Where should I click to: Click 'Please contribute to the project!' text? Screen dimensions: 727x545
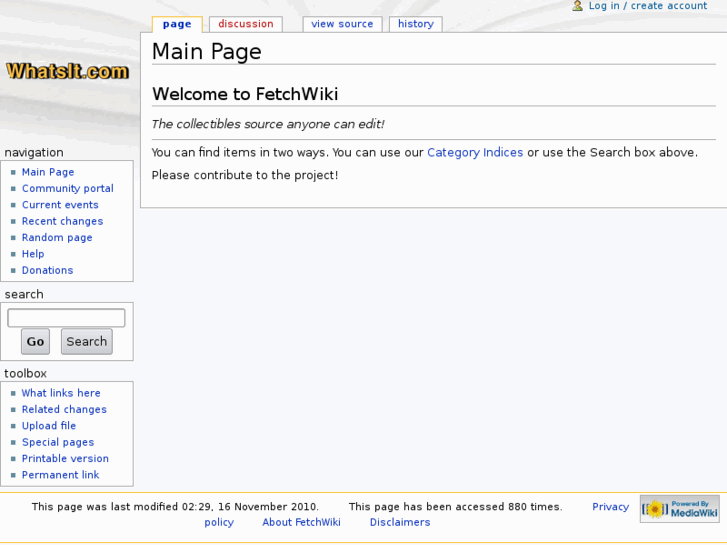[x=245, y=175]
